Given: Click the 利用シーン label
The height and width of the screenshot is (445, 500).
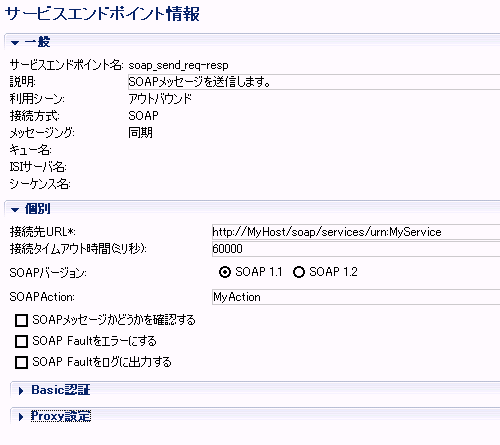Looking at the screenshot, I should (37, 99).
